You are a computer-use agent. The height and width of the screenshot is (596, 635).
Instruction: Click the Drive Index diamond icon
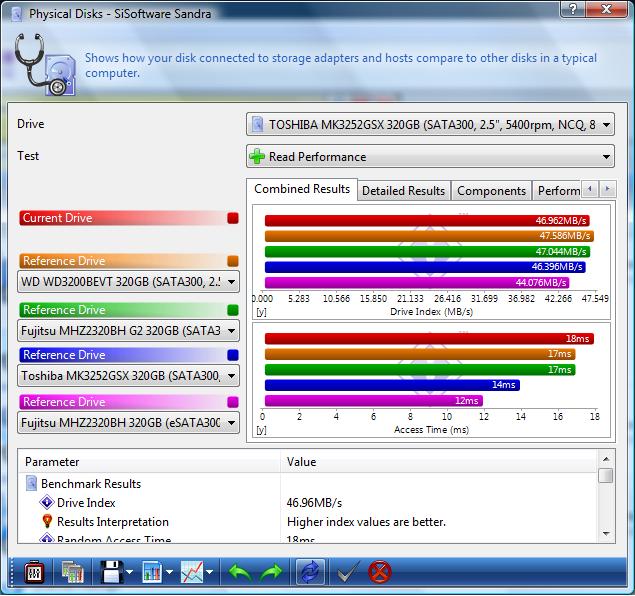[47, 502]
